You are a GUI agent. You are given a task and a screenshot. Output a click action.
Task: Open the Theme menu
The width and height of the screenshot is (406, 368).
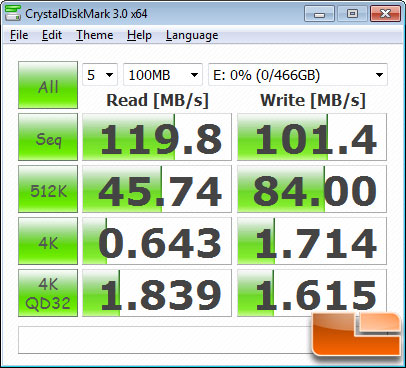(95, 35)
